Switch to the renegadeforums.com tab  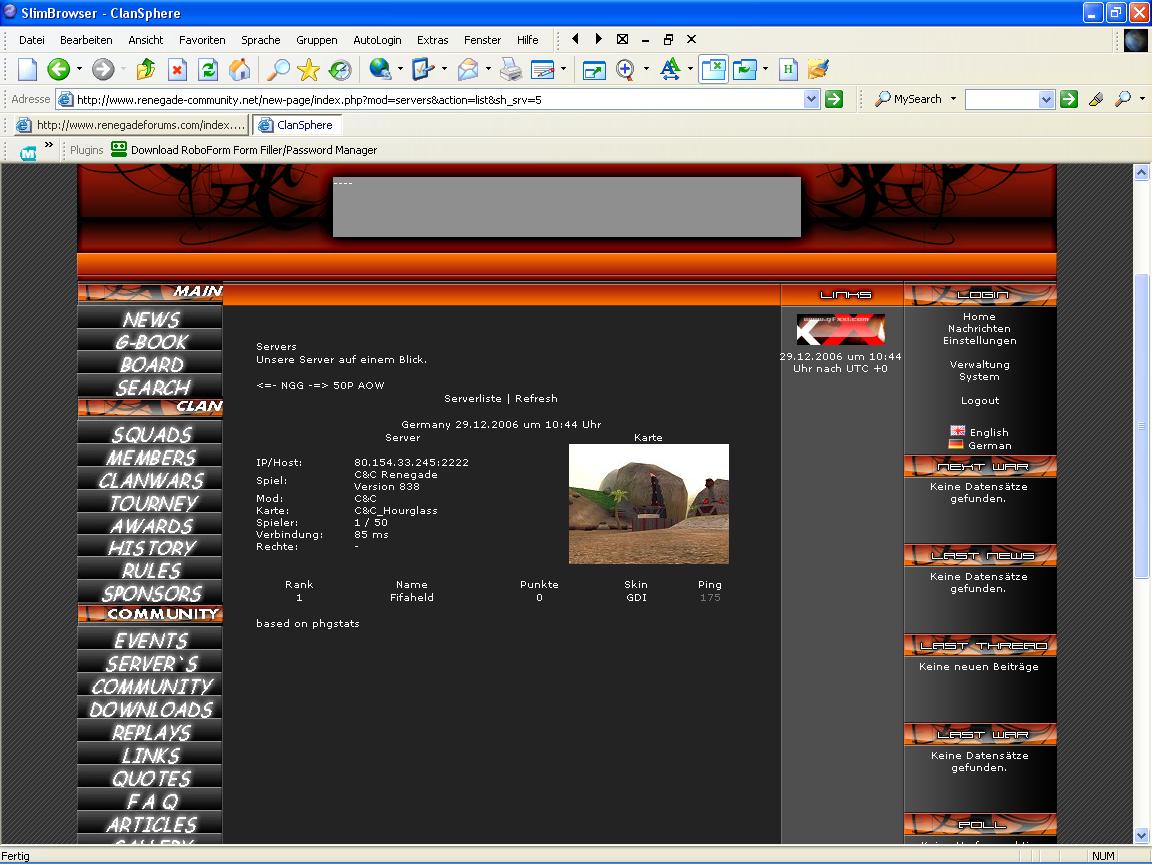click(x=130, y=125)
